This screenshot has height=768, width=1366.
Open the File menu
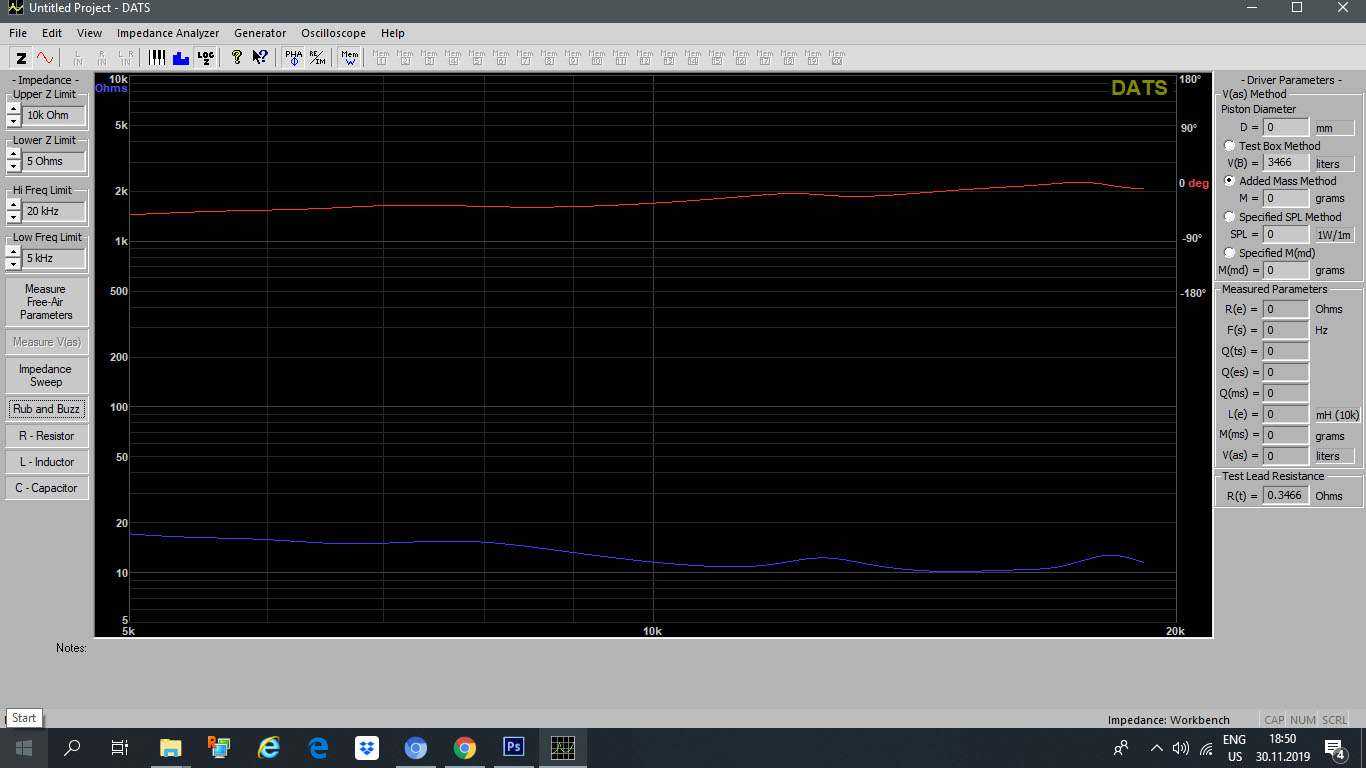18,33
